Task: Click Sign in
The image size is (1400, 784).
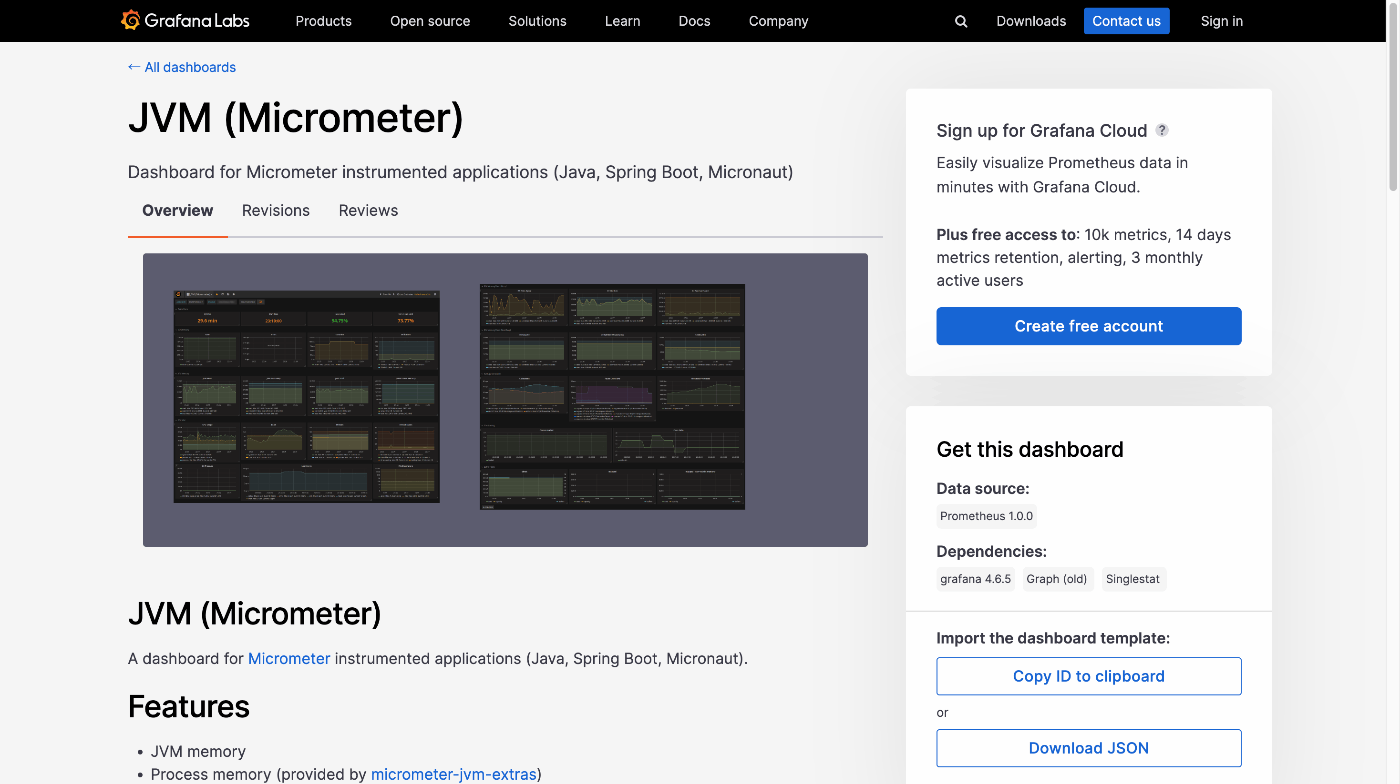Action: click(1222, 21)
